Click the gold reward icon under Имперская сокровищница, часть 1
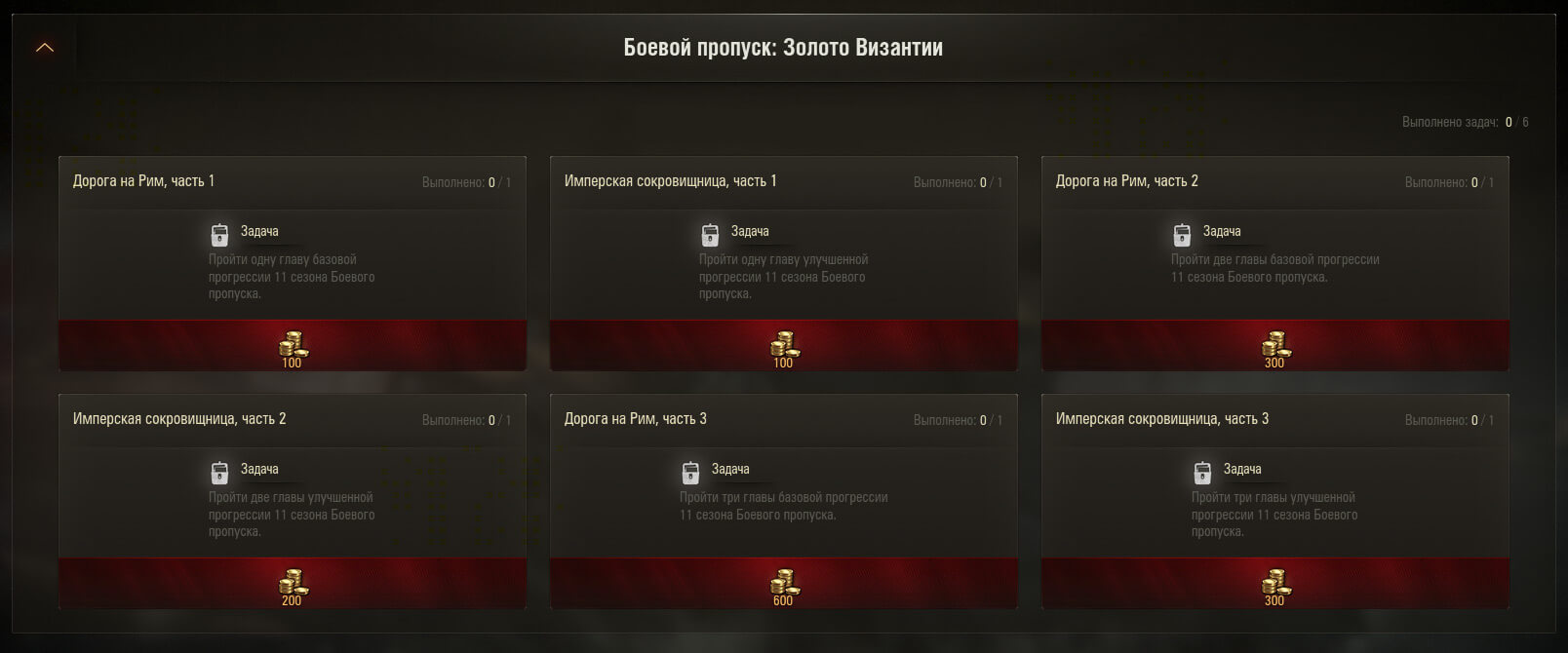Screen dimensions: 1568x653 784,344
